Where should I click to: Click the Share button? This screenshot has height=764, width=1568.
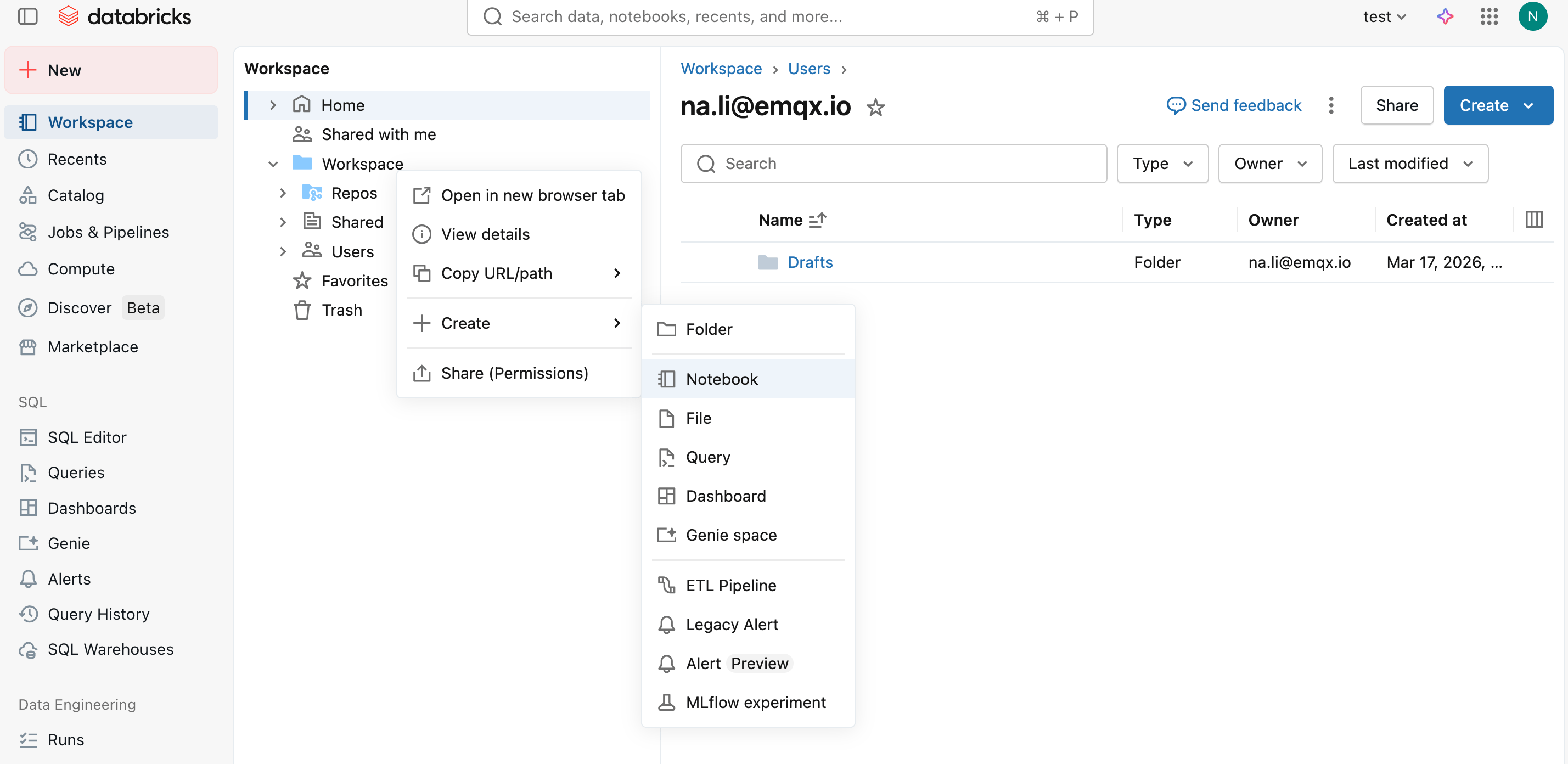coord(1396,105)
